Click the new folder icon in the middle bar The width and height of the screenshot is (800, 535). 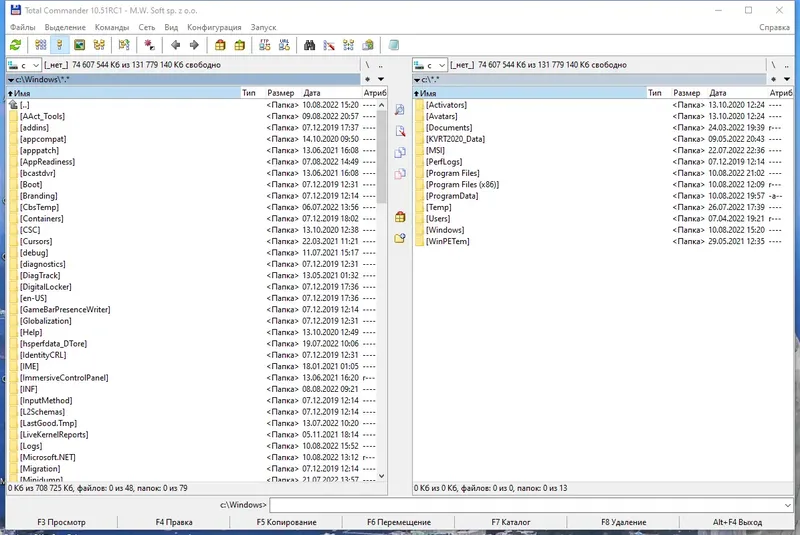(x=400, y=238)
